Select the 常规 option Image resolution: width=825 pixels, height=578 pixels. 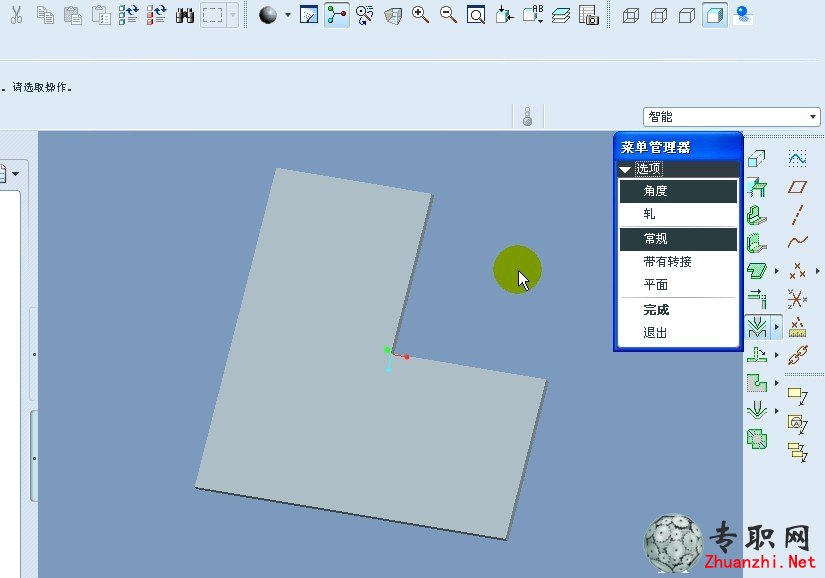click(678, 239)
